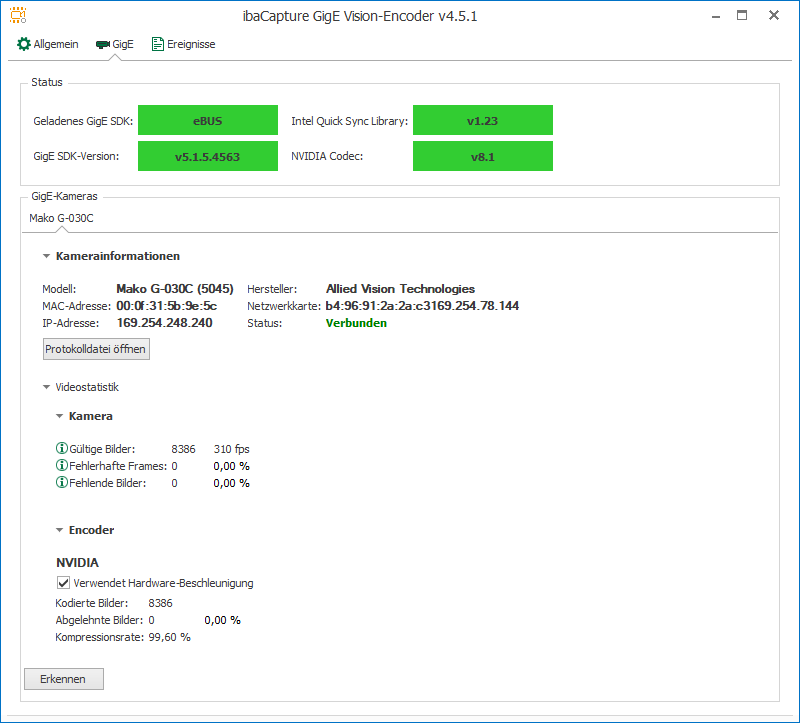Click the Erkennen button
Screen dimensions: 800x723
point(64,679)
